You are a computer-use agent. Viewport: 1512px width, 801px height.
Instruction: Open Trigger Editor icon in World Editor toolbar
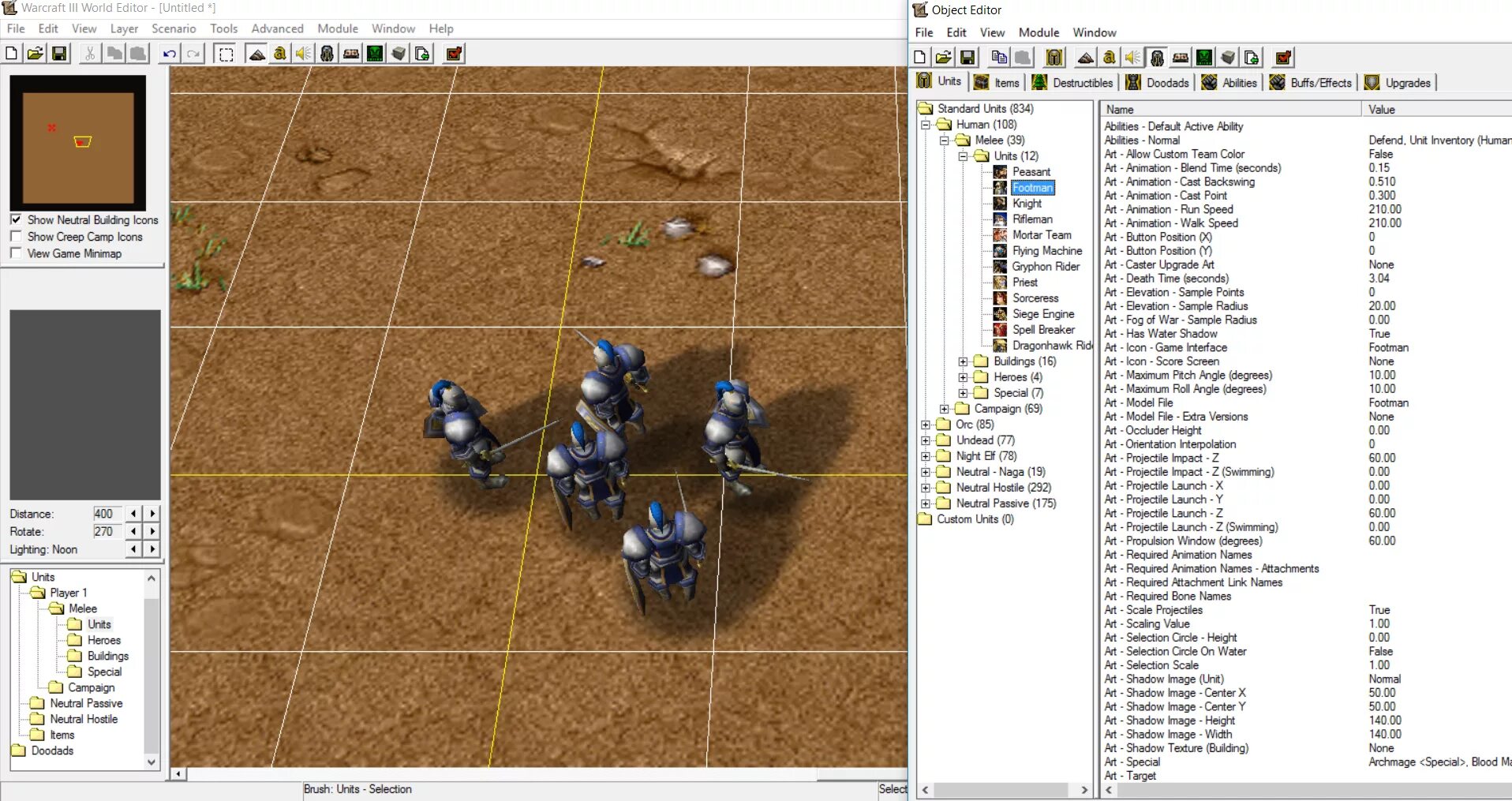point(280,54)
